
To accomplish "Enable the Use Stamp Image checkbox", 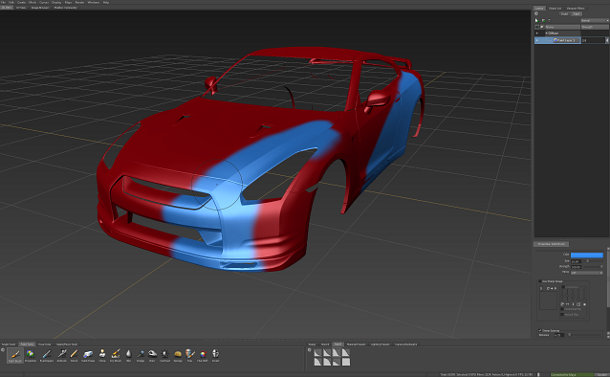I will 540,281.
